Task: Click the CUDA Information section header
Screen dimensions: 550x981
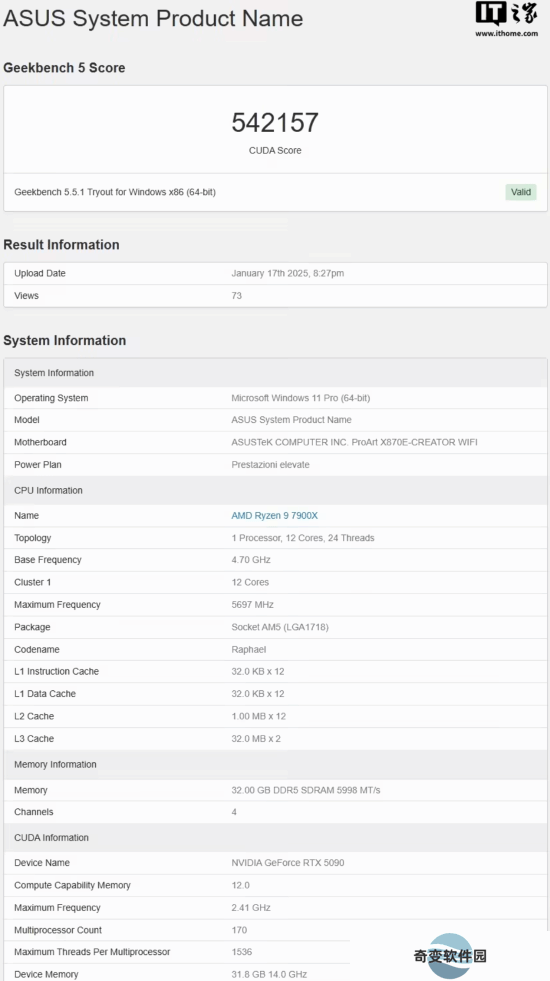Action: (275, 838)
